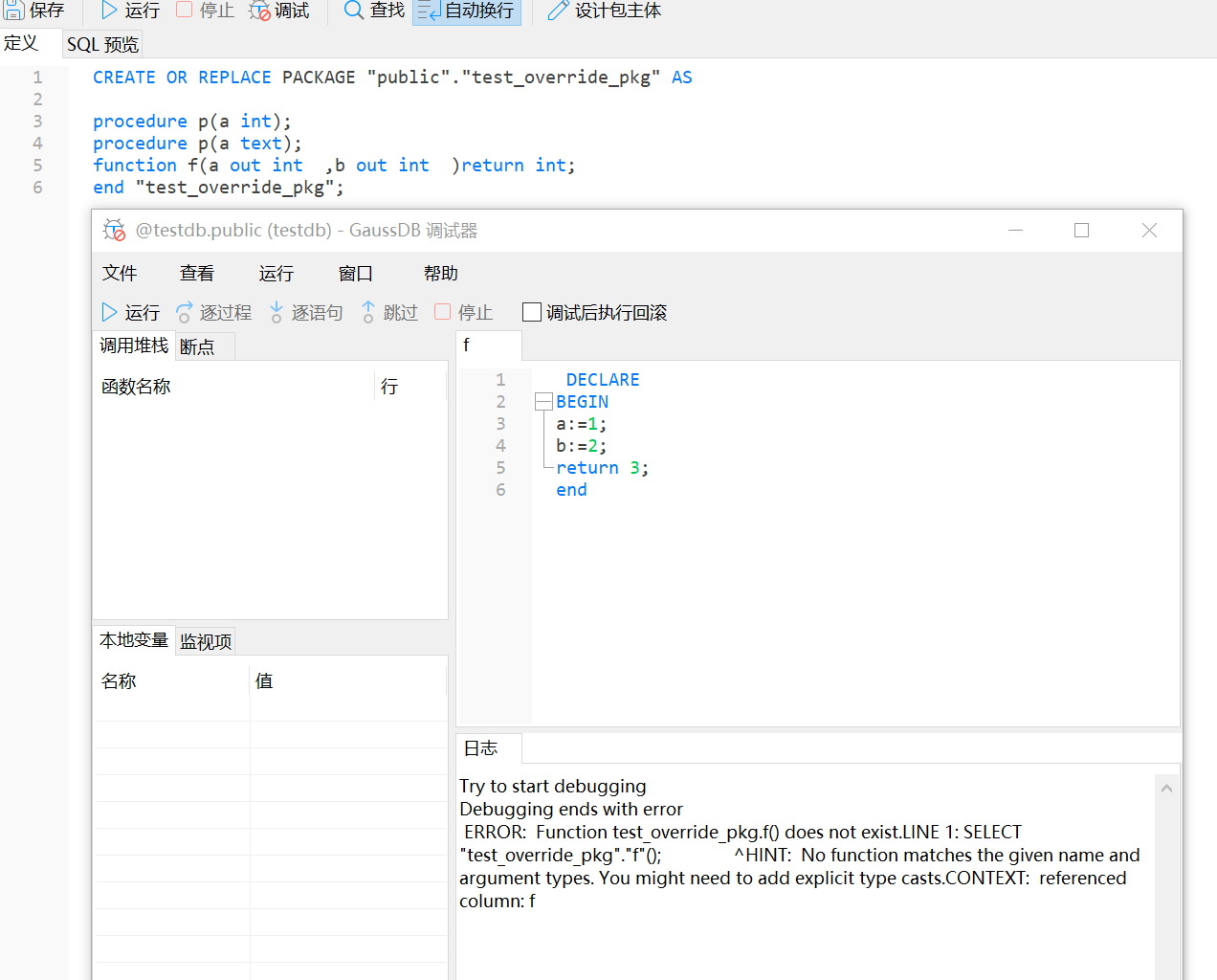Open the 查看 menu in debugger
The height and width of the screenshot is (980, 1217).
coord(197,274)
